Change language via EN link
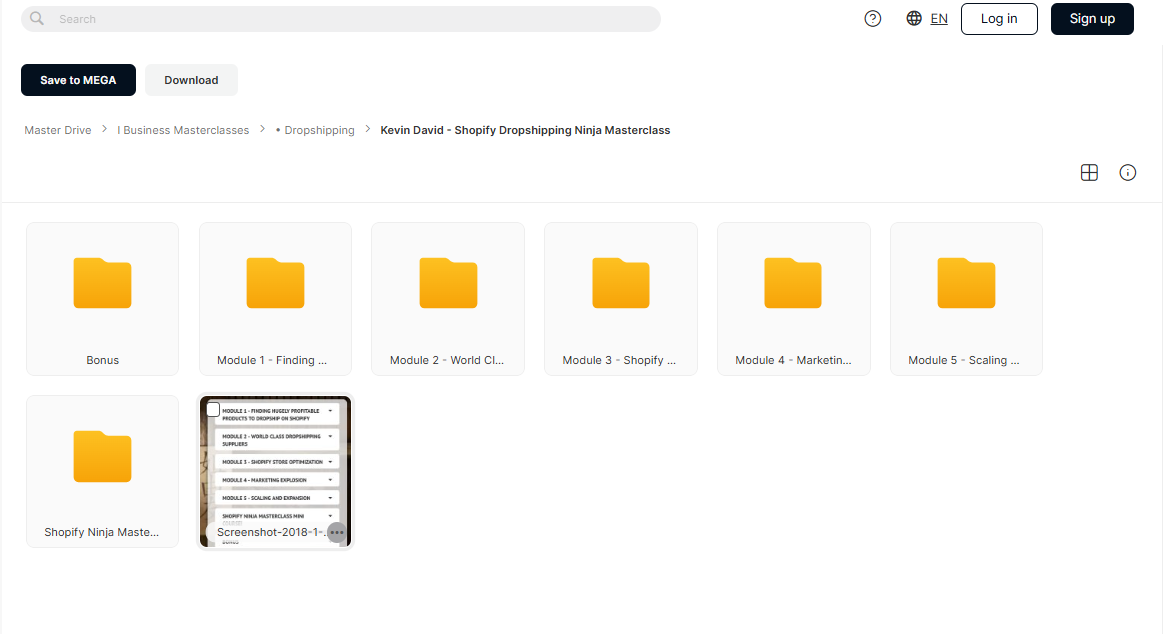 tap(939, 19)
